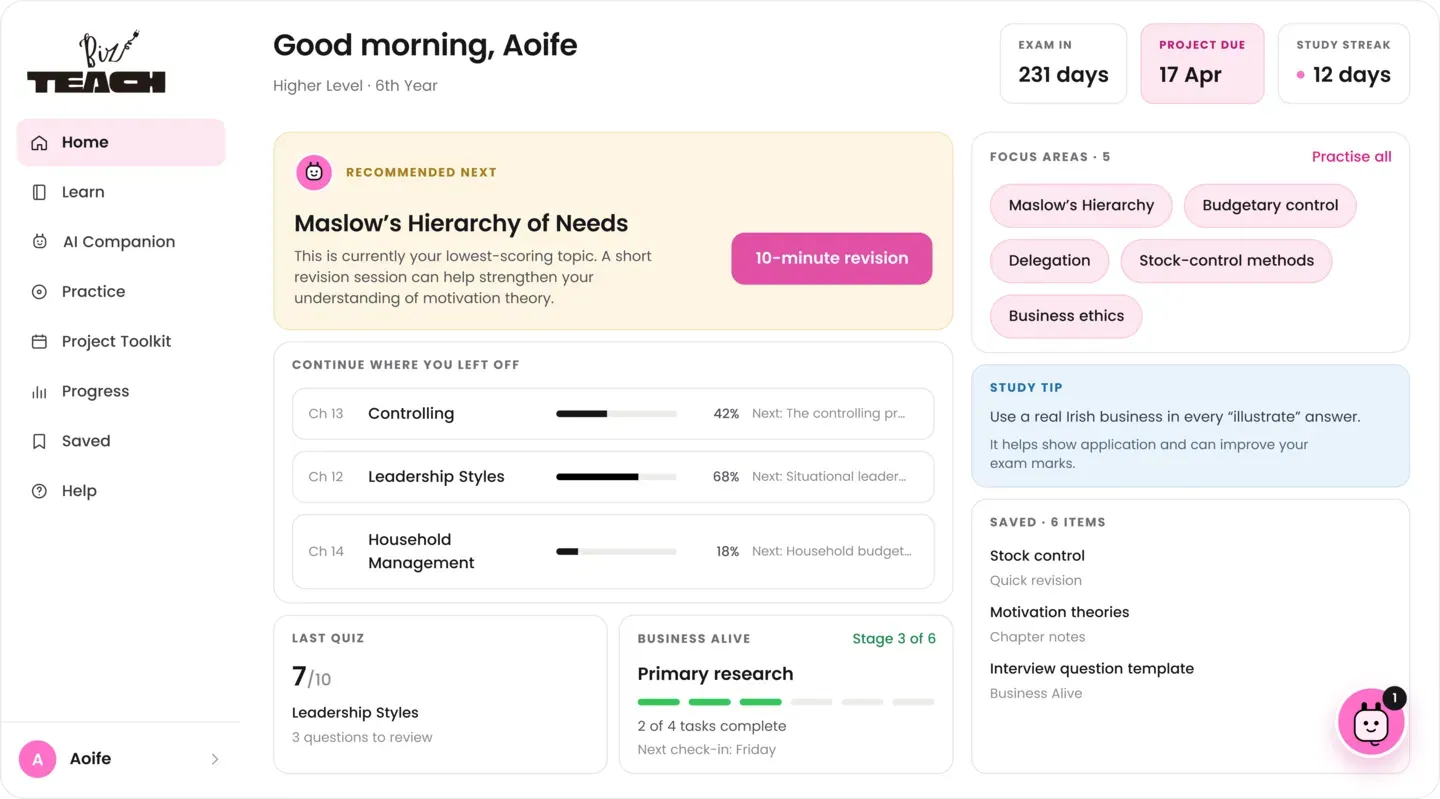Click the BizTeach logo
1440x799 pixels.
pos(96,63)
